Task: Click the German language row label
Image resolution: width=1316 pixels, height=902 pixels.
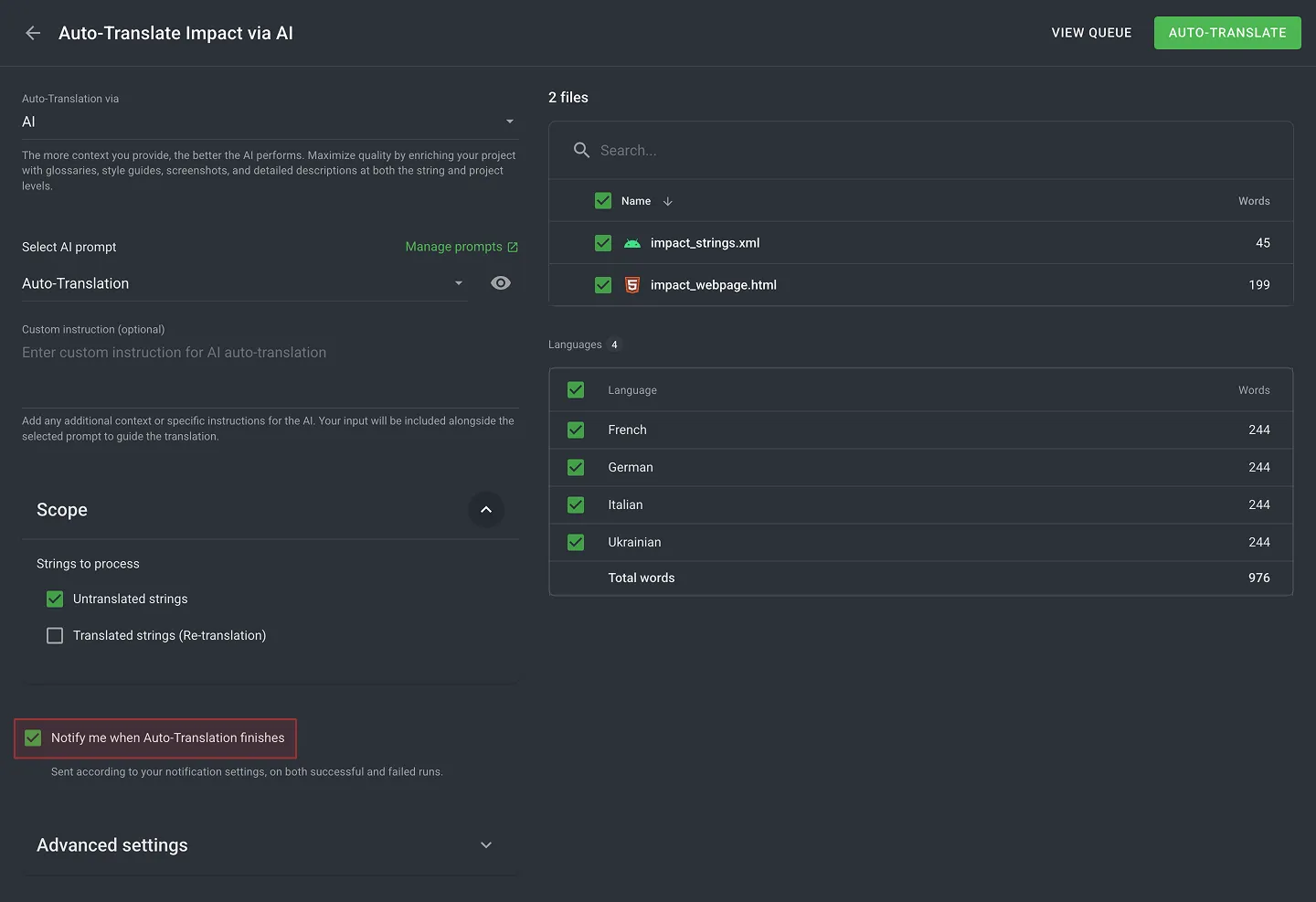Action: (x=631, y=467)
